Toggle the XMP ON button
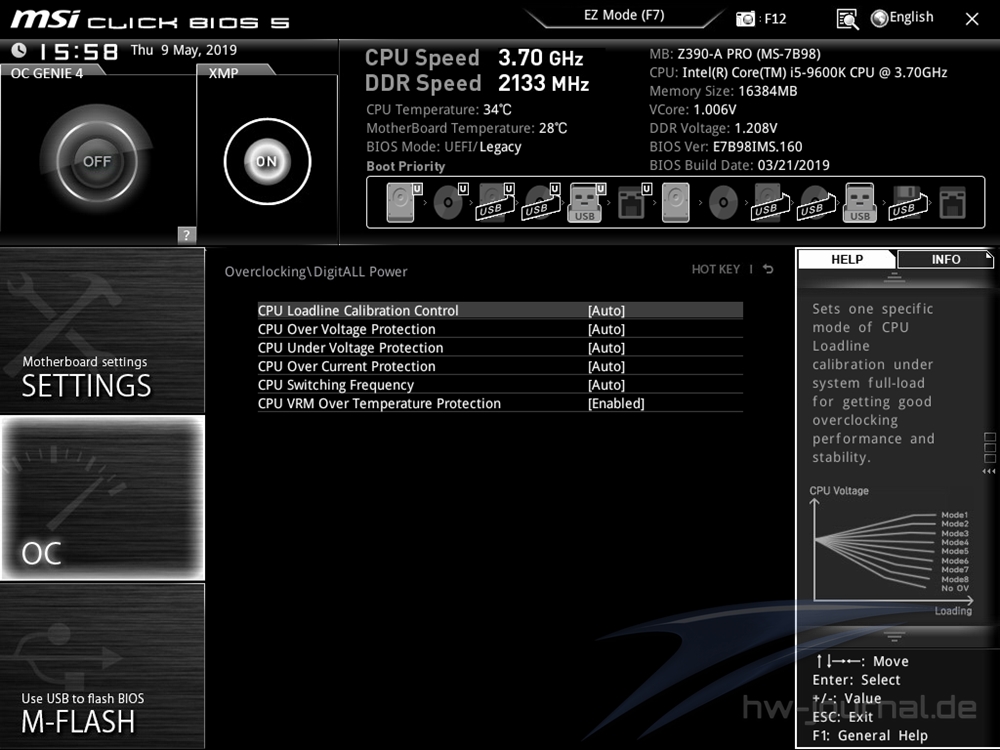 (x=267, y=161)
